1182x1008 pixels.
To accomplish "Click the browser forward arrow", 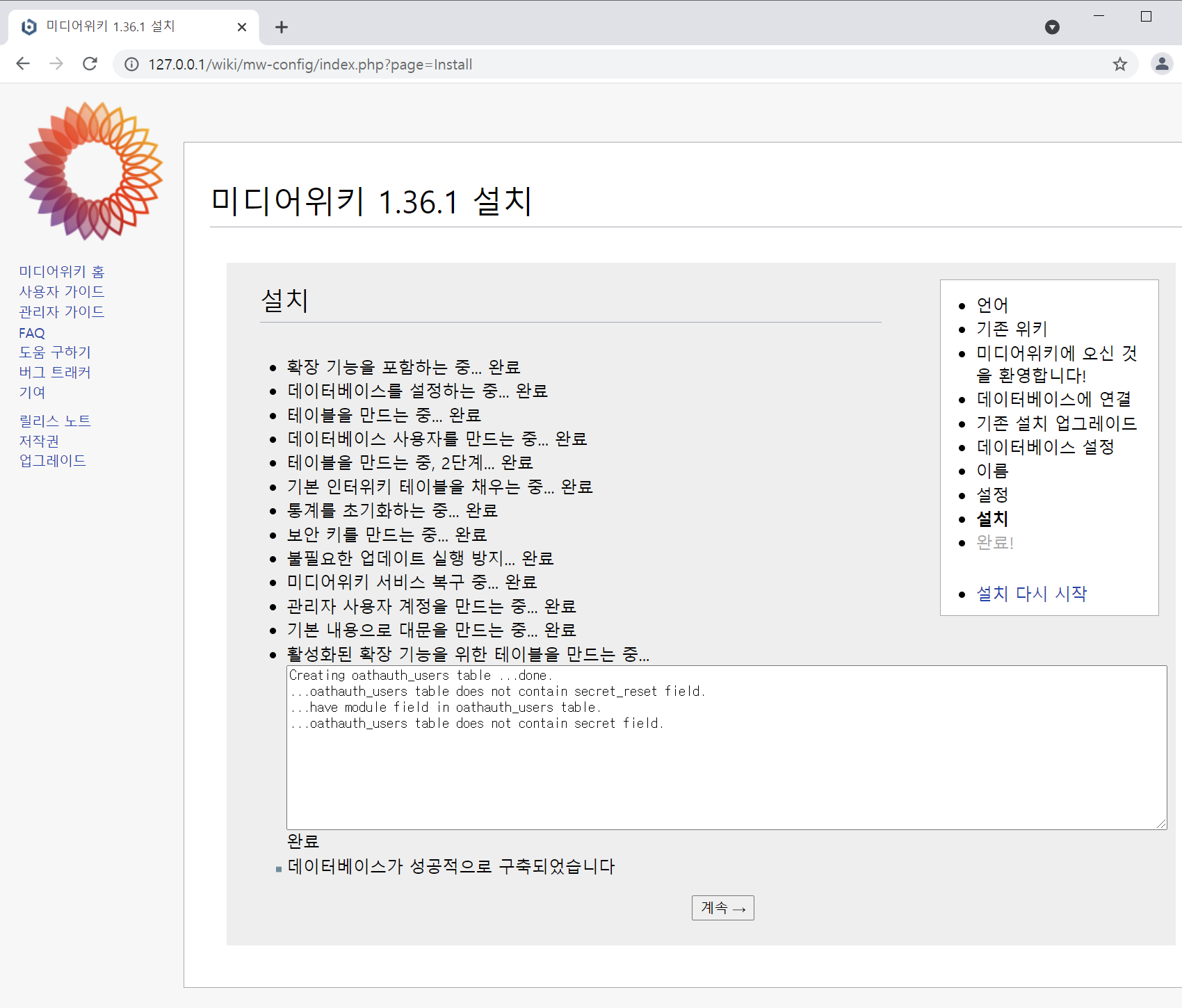I will pyautogui.click(x=56, y=64).
